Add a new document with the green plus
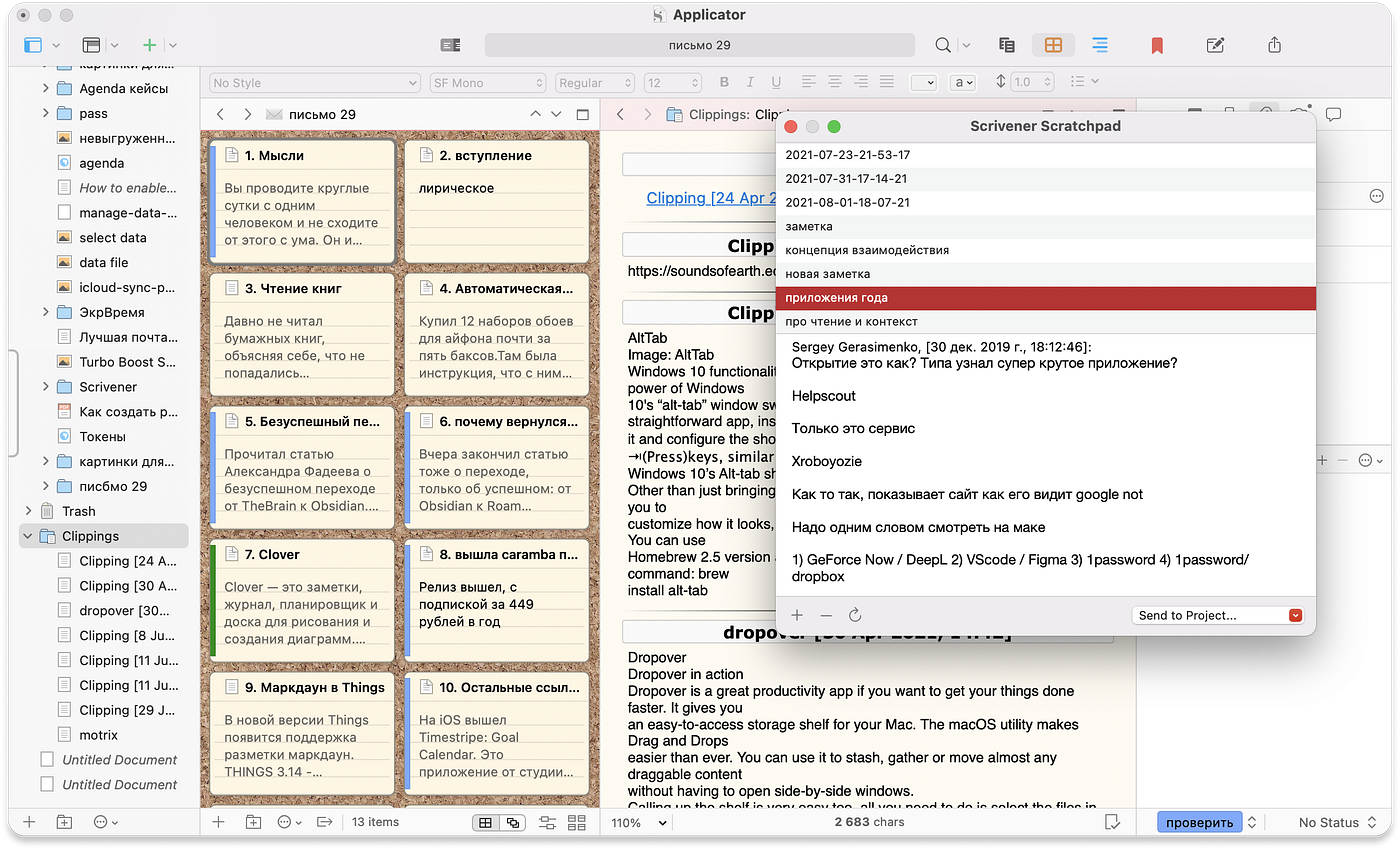Viewport: 1400px width, 850px height. (149, 45)
